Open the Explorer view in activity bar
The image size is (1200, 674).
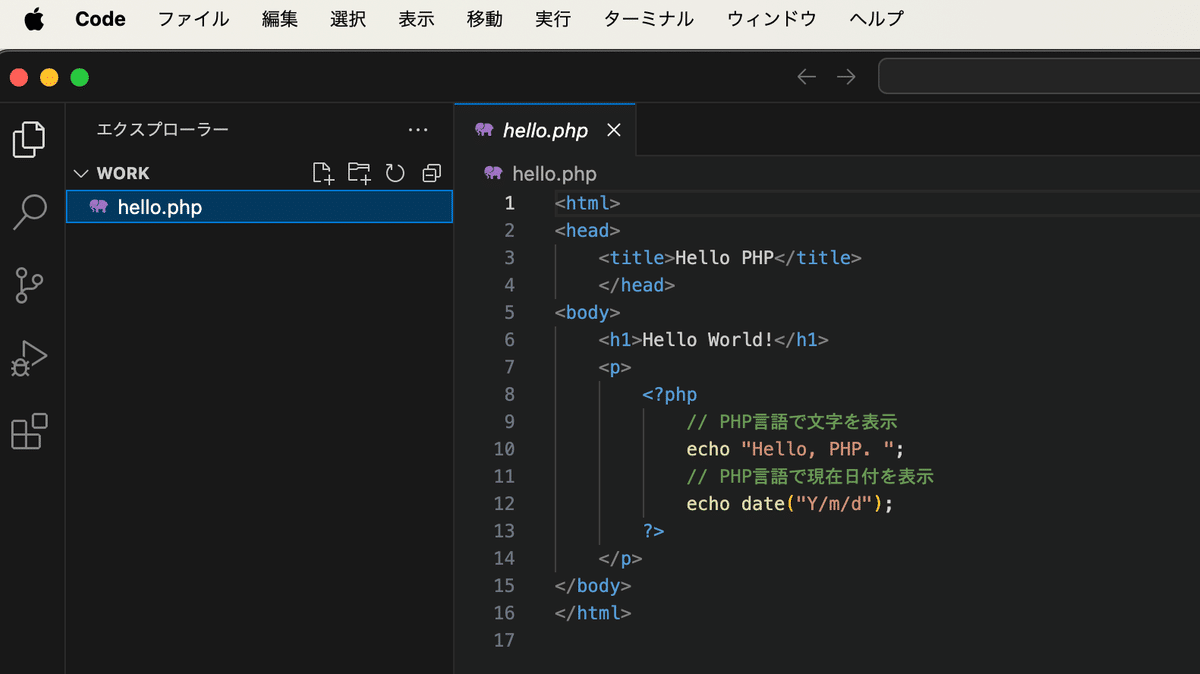tap(29, 139)
